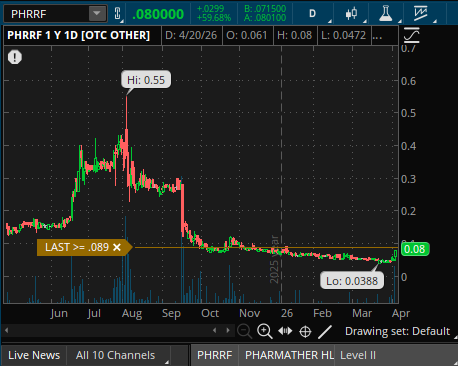Click the Oct label on time axis
This screenshot has height=366, width=458.
(210, 313)
